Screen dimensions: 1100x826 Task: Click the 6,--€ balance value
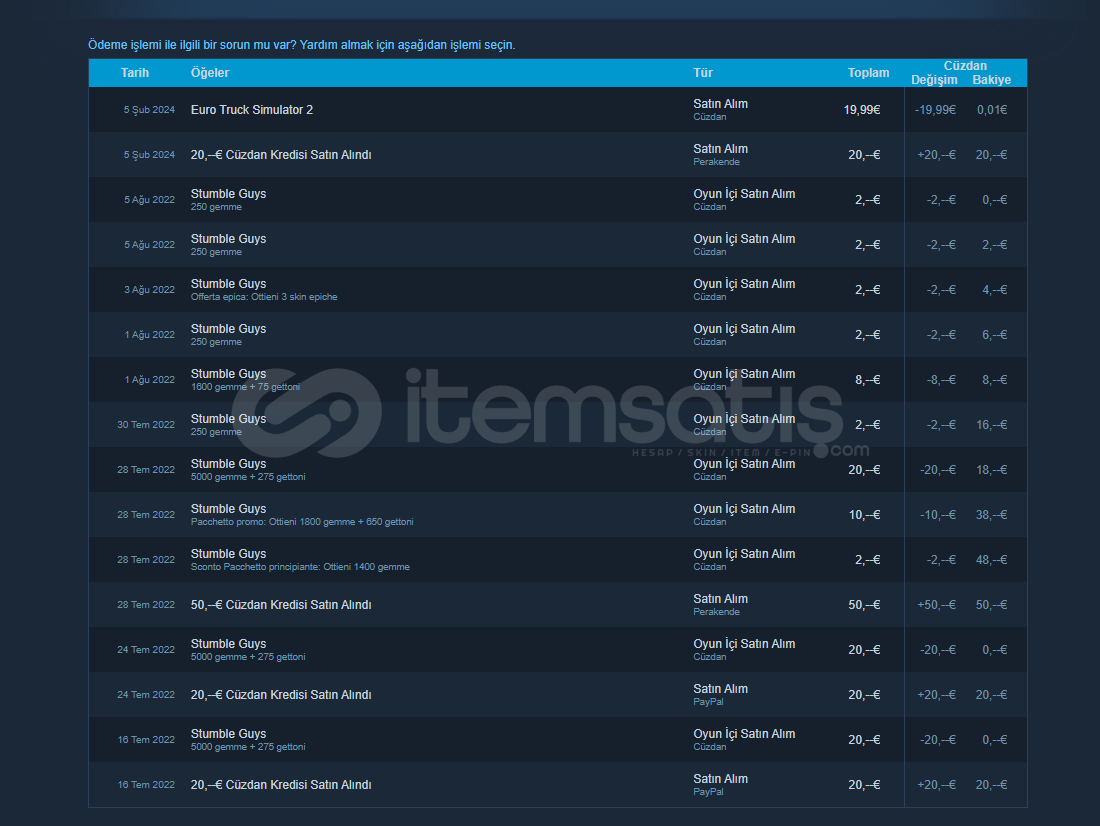pyautogui.click(x=995, y=335)
